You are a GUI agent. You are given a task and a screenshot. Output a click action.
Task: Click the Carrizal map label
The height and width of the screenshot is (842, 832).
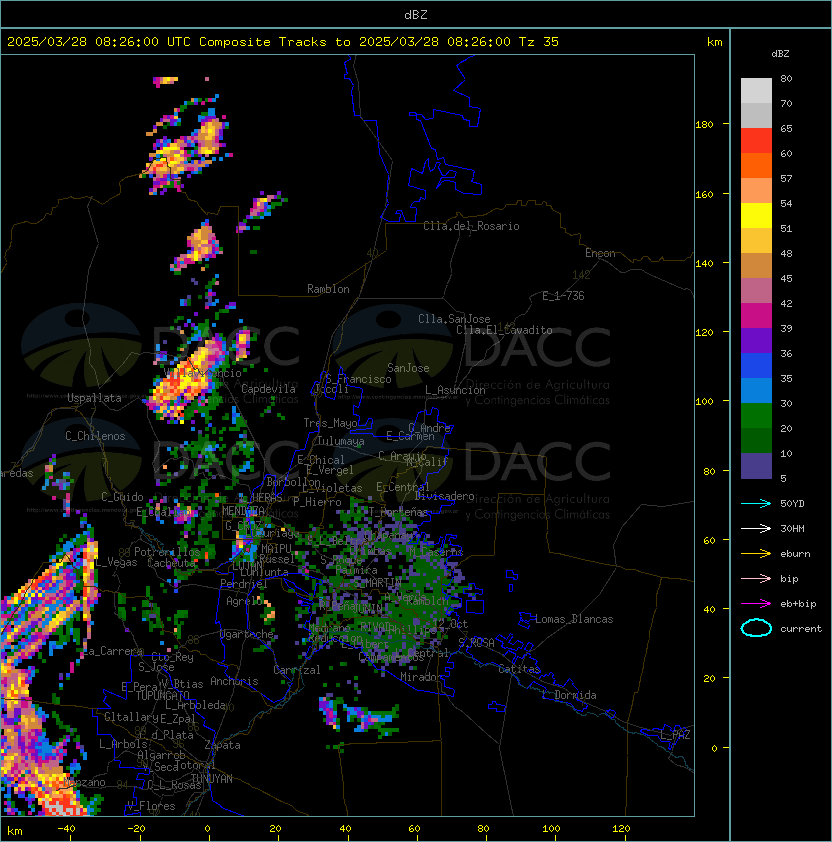297,670
